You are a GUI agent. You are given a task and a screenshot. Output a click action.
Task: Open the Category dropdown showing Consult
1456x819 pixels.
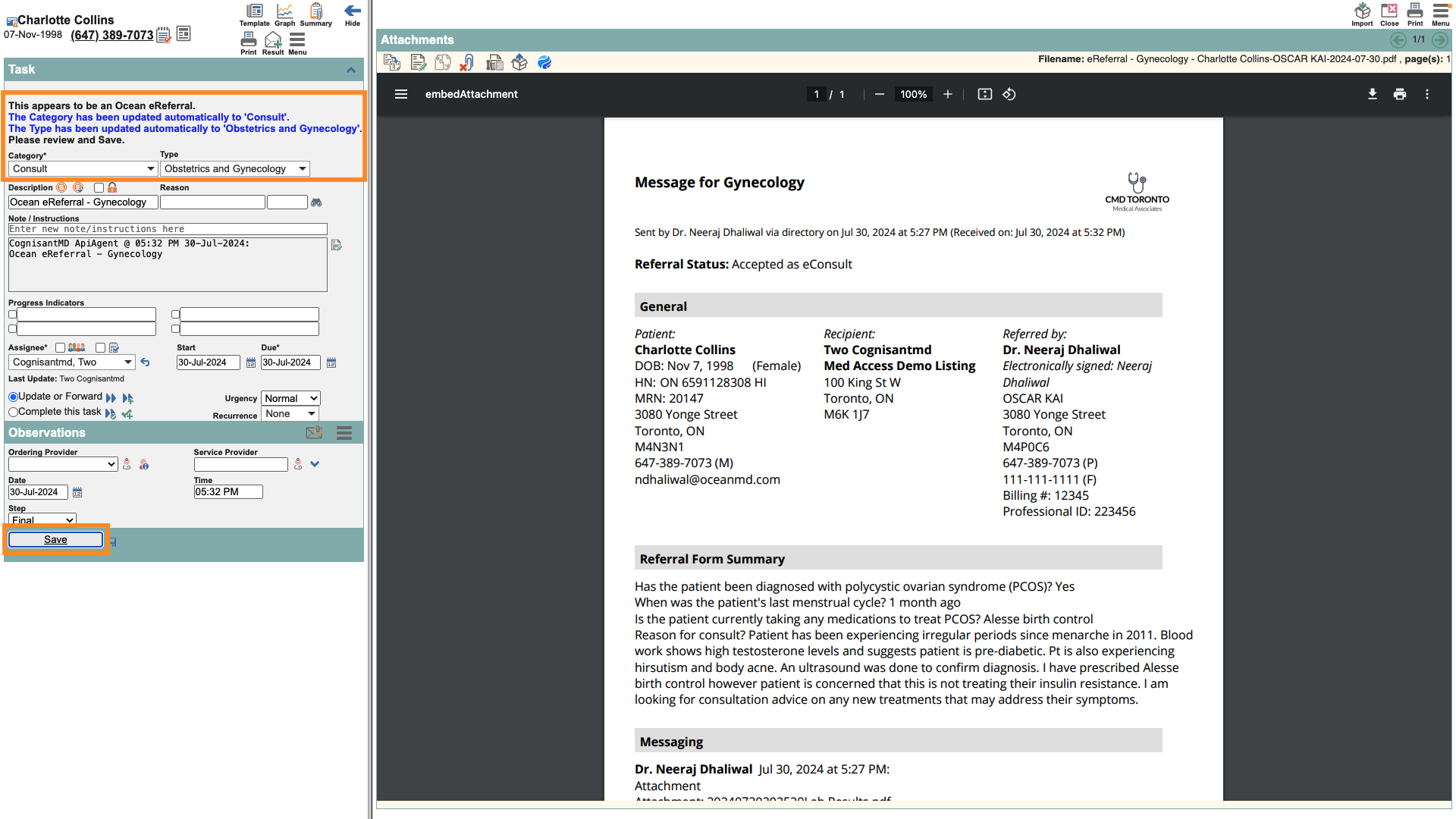tap(83, 168)
